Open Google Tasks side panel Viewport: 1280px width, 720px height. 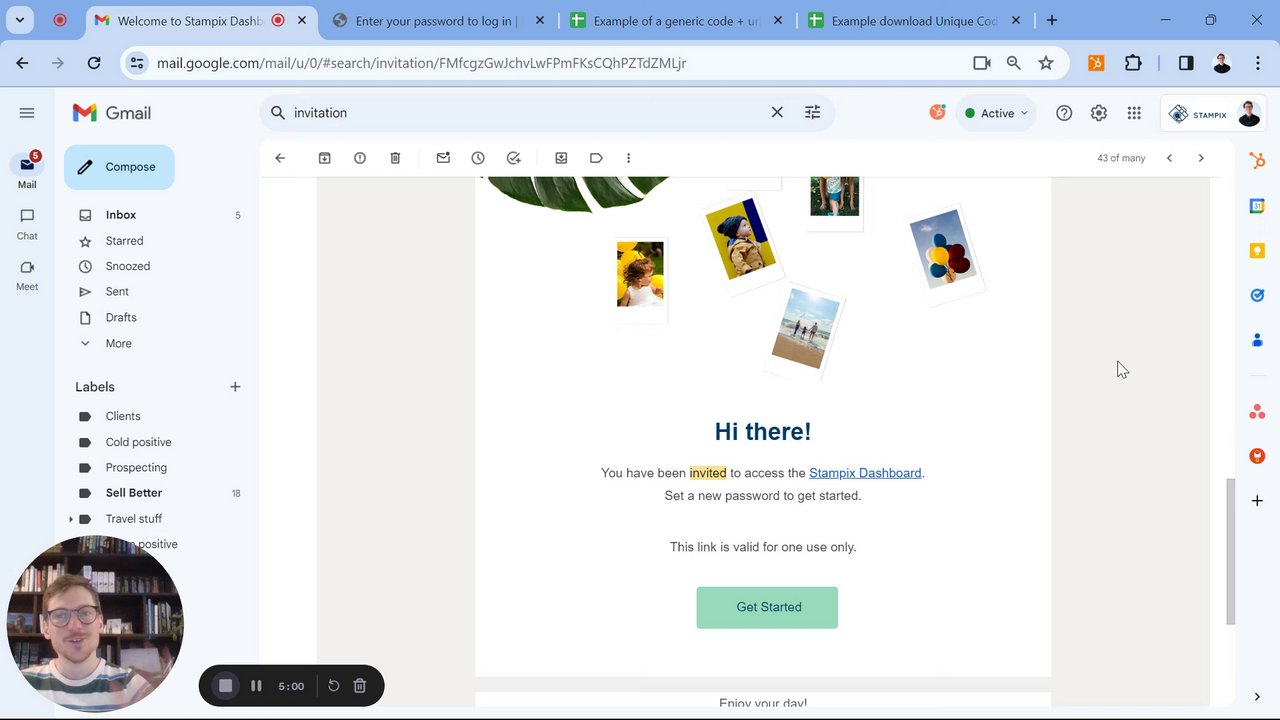click(x=1257, y=295)
